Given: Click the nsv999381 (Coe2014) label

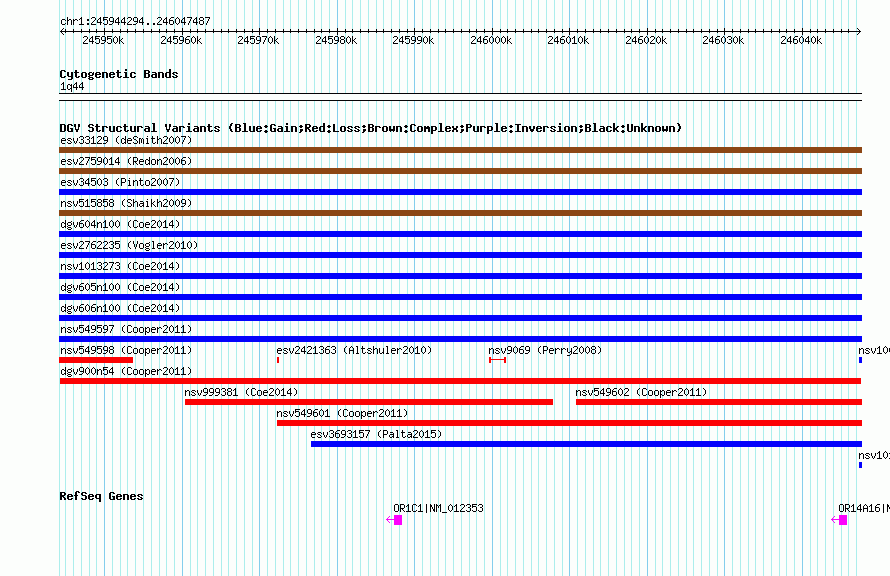Looking at the screenshot, I should point(241,392).
